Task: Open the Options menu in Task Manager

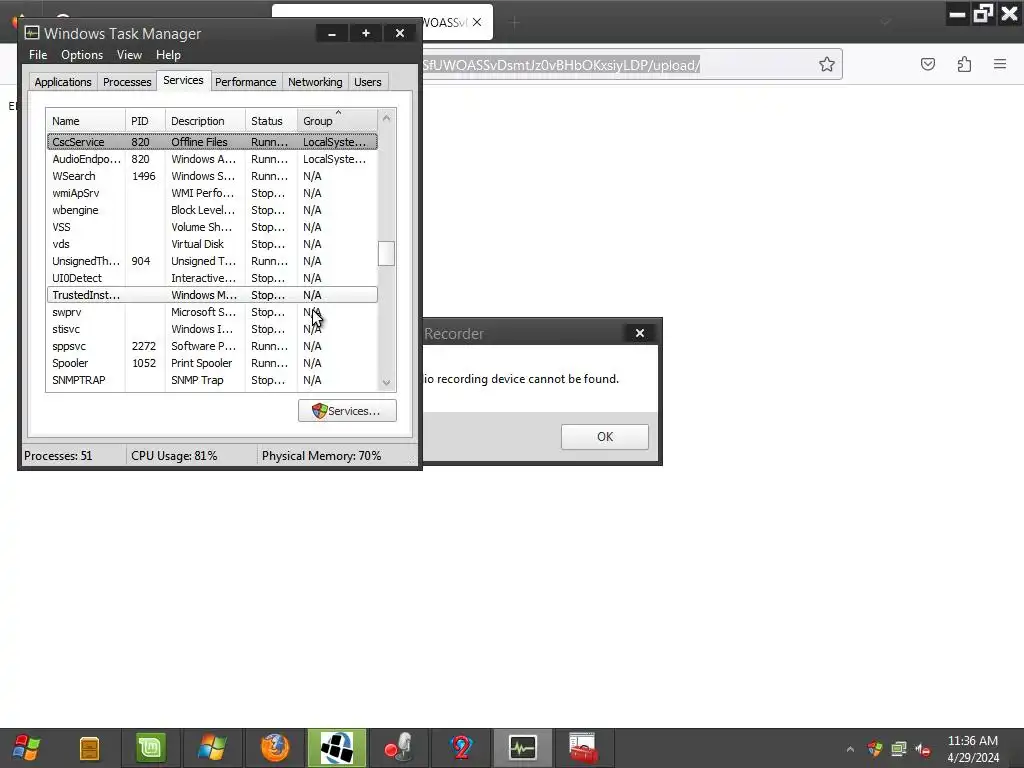Action: click(x=82, y=55)
